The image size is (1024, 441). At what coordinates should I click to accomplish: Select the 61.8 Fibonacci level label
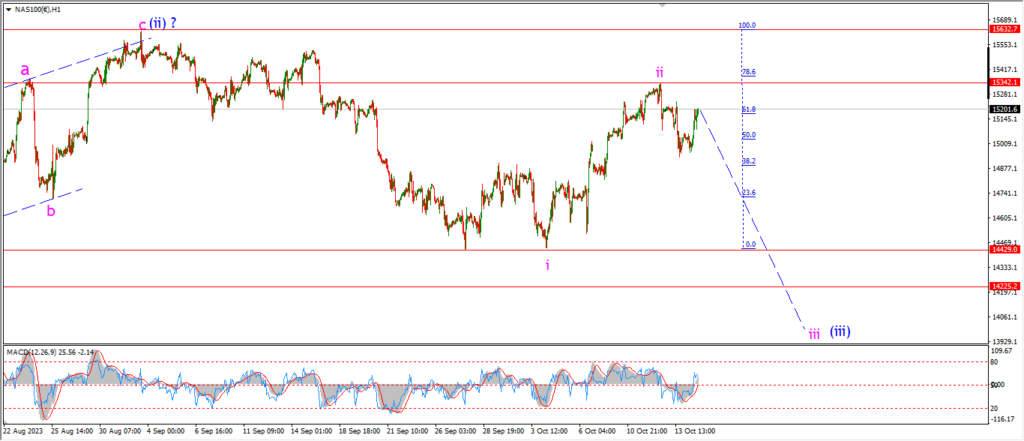pyautogui.click(x=749, y=110)
